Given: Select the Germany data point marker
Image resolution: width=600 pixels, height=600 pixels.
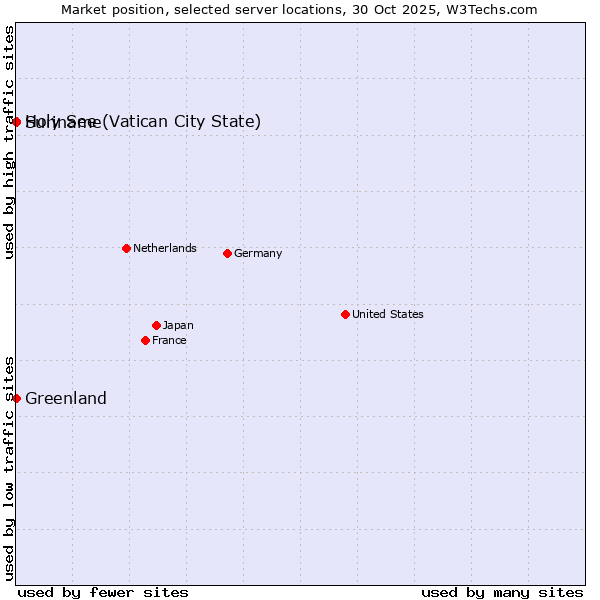Looking at the screenshot, I should coord(227,253).
